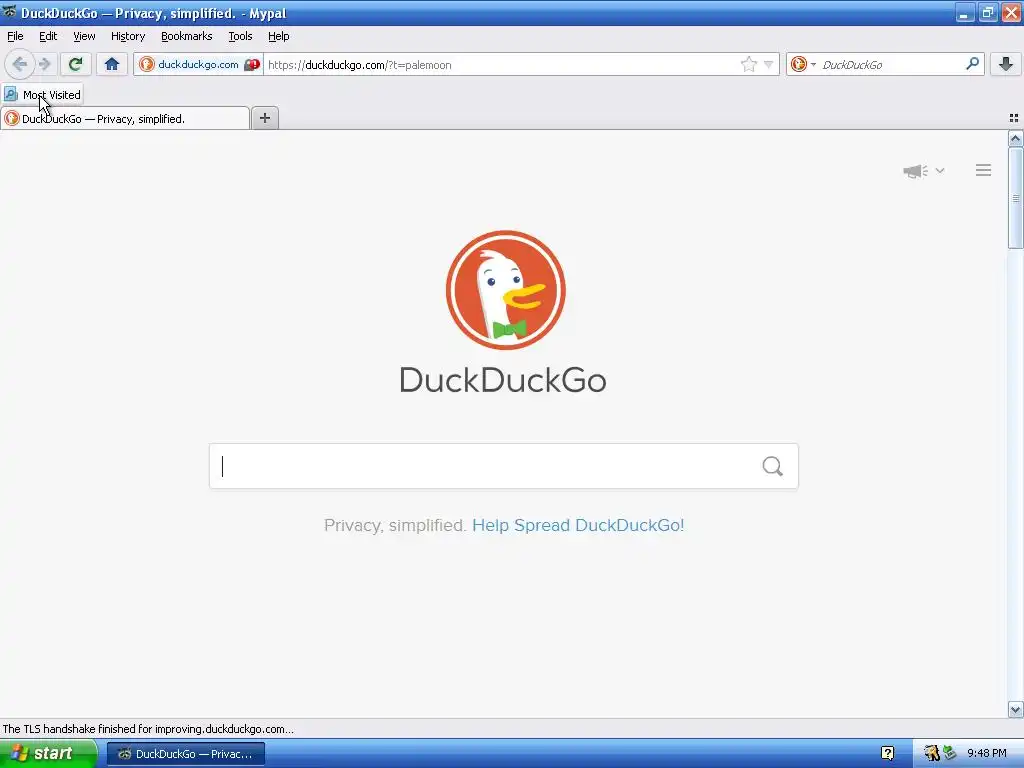Viewport: 1024px width, 768px height.
Task: Click the main DuckDuckGo search field
Action: point(504,466)
